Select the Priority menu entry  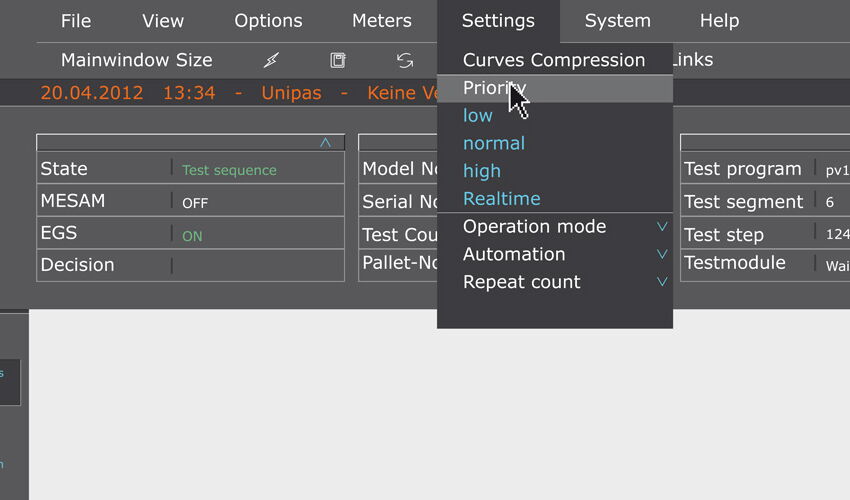[x=555, y=88]
